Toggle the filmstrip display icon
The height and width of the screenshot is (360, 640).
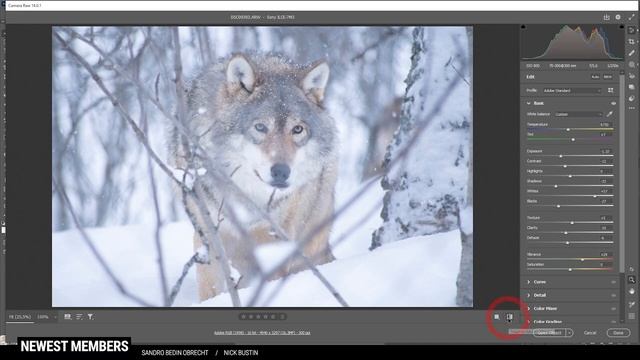(68, 317)
